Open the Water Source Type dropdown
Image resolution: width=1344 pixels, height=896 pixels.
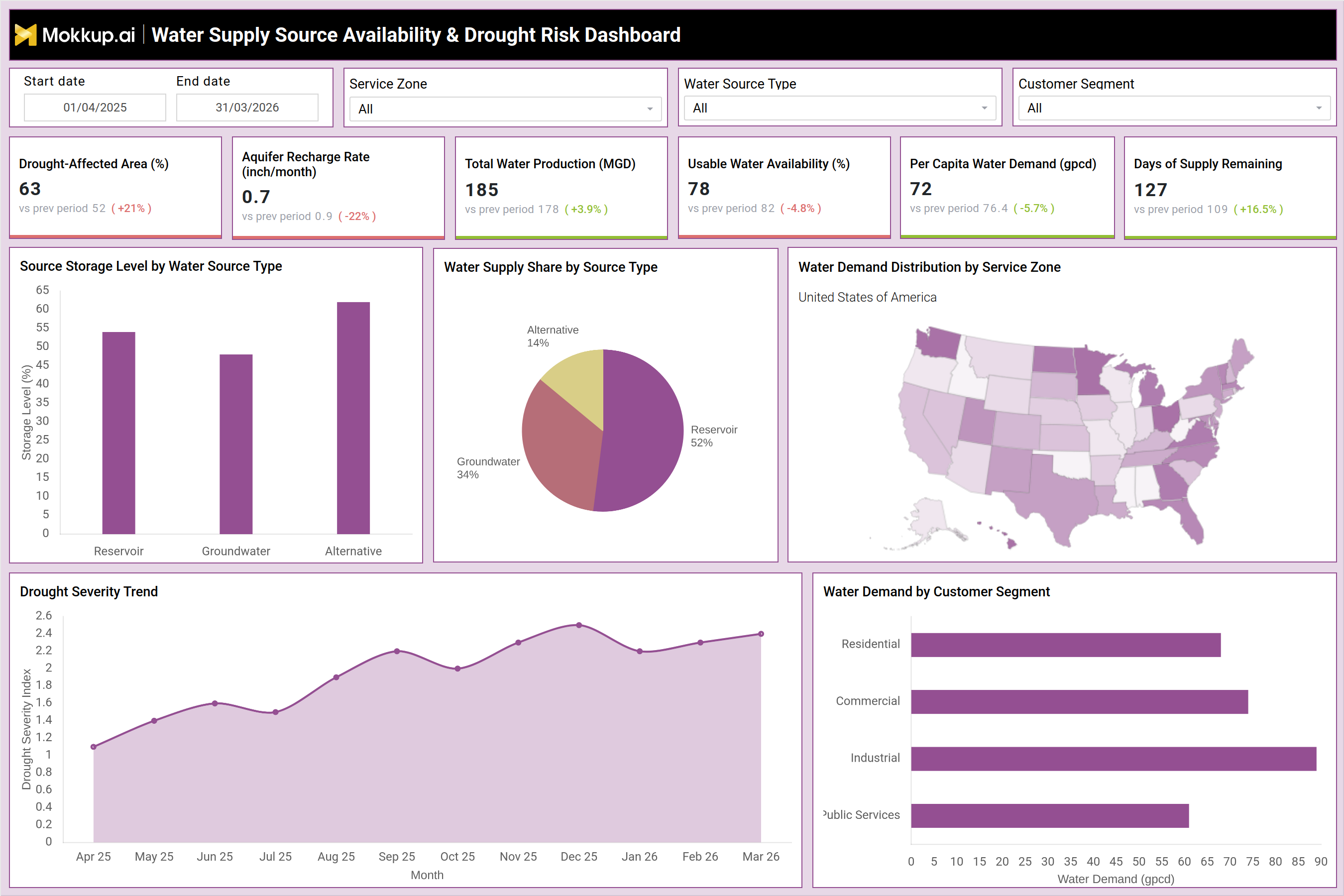click(x=839, y=108)
